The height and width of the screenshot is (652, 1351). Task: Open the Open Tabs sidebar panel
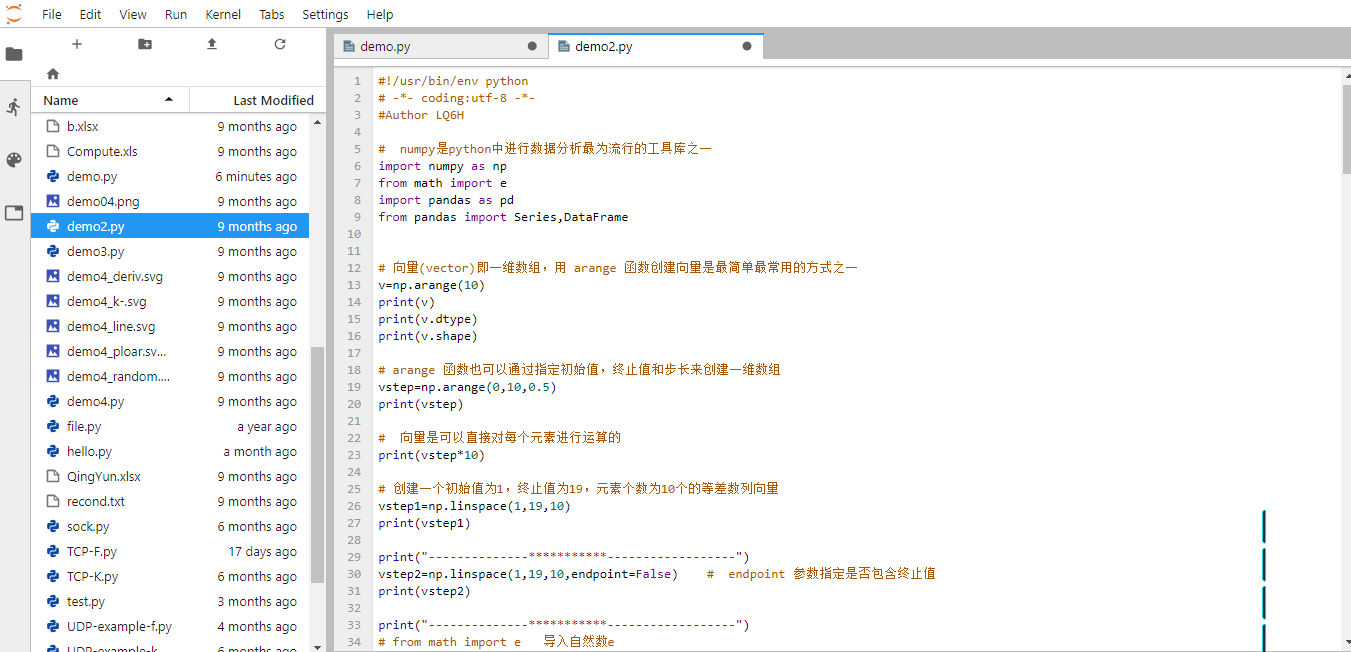click(14, 213)
